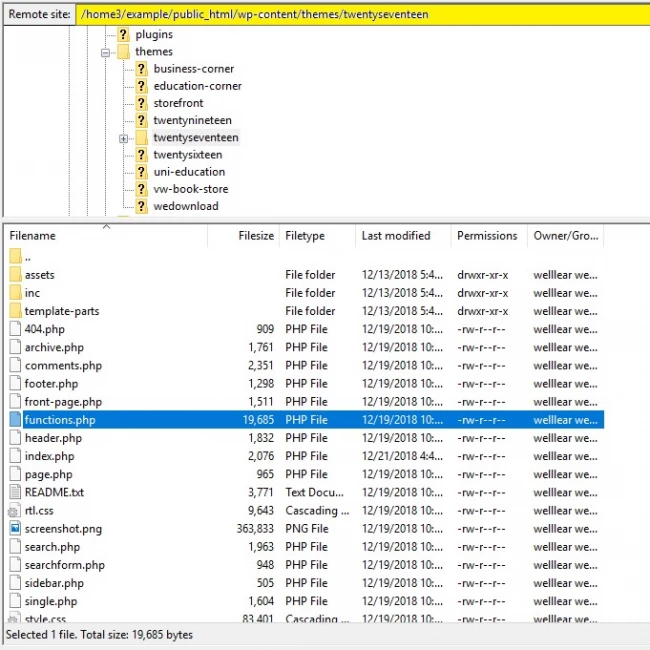Click the gear file icon of rtl.css

click(15, 511)
